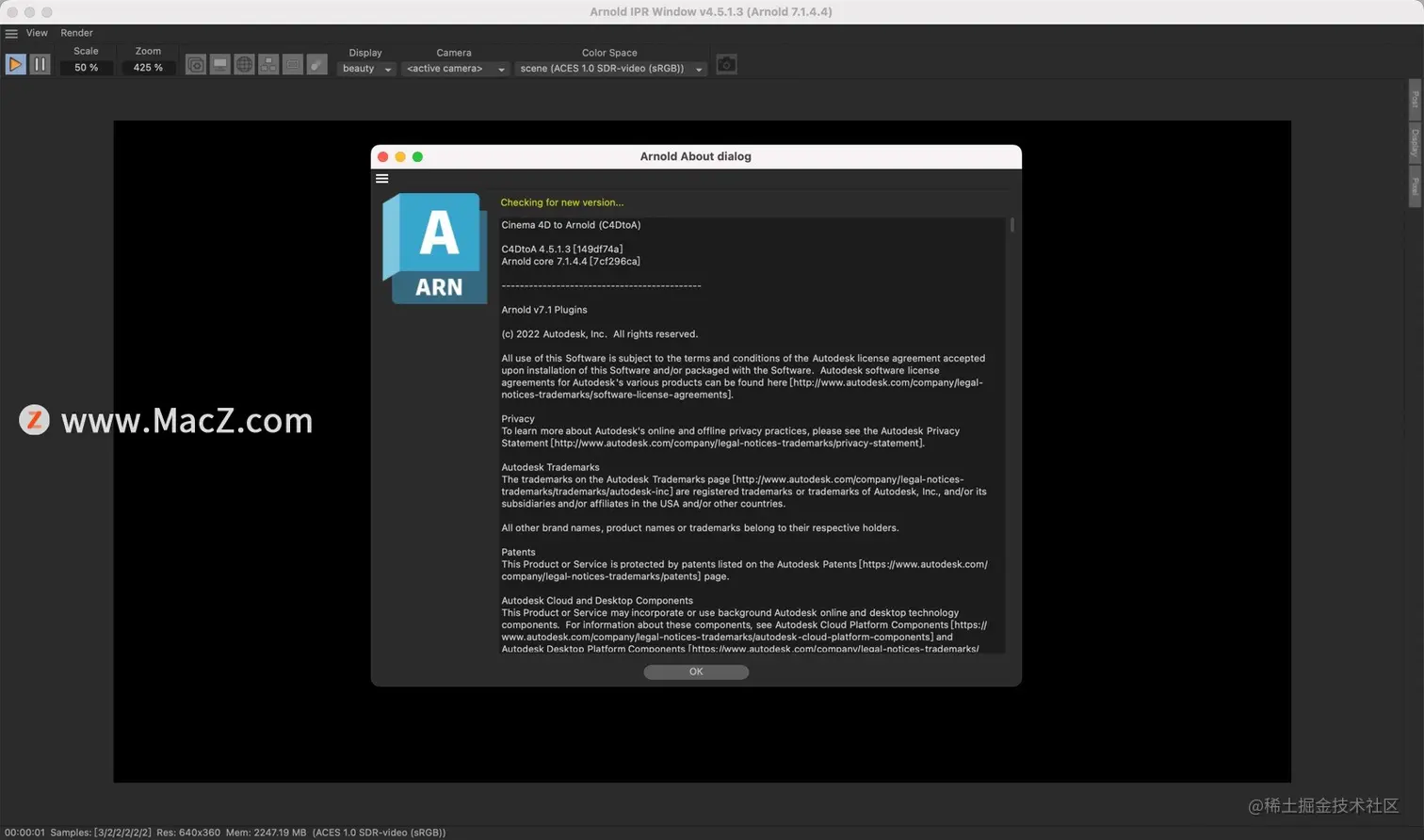Screen dimensions: 1424x840
Task: Click the Samples [3/2/2/2/2/2] status entry
Action: click(101, 832)
